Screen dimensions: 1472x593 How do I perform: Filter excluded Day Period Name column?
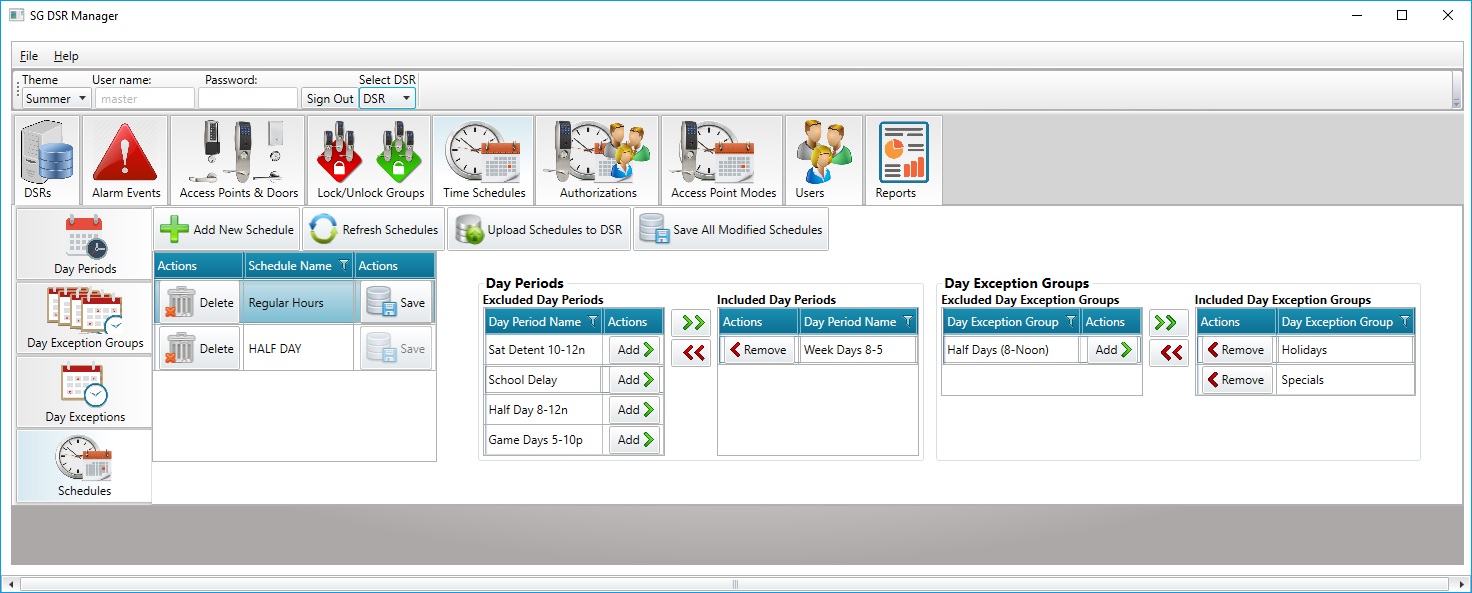pos(593,321)
